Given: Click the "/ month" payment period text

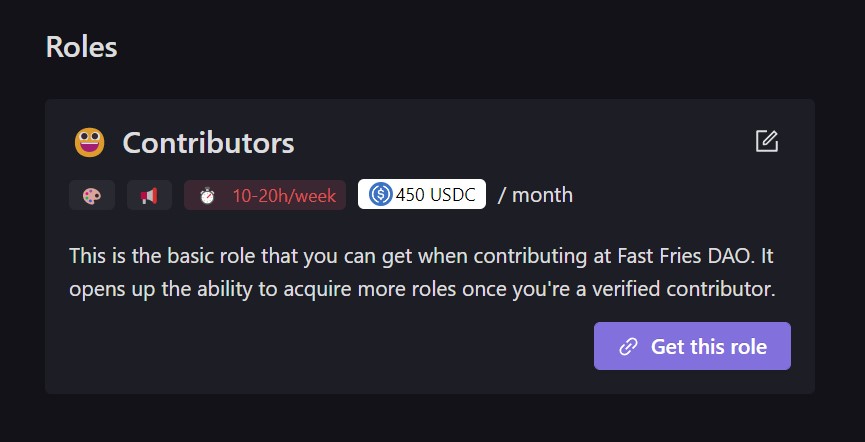Looking at the screenshot, I should pos(536,195).
